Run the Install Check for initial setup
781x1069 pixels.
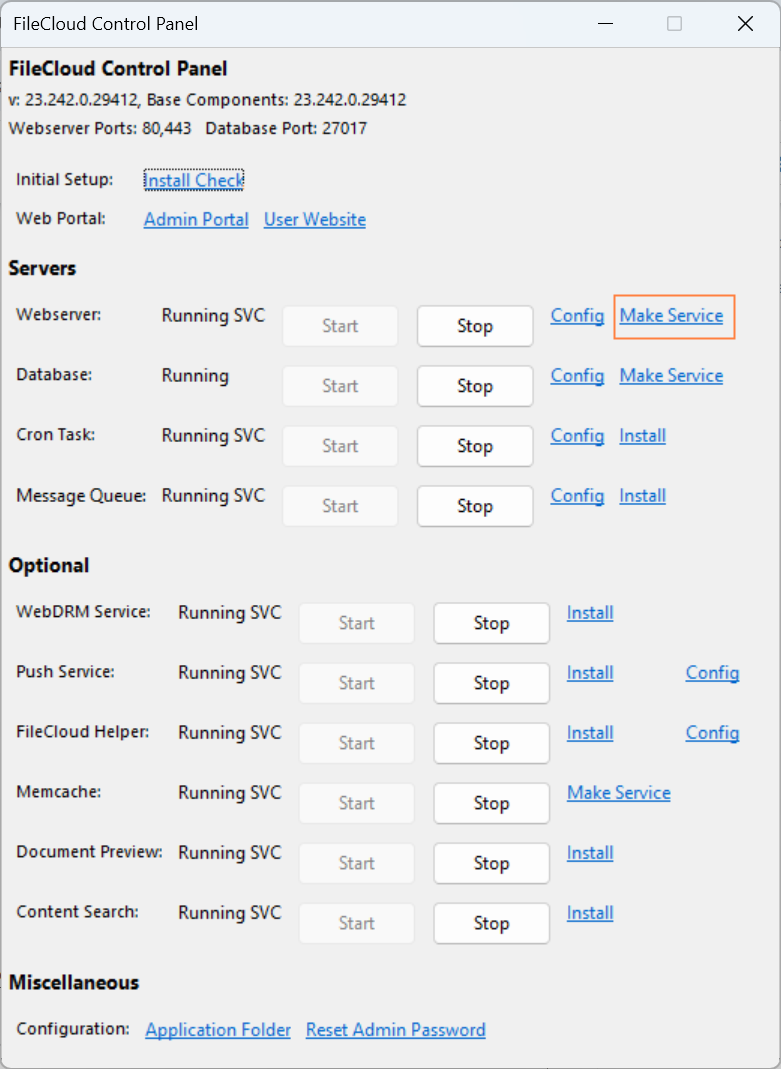pyautogui.click(x=193, y=180)
